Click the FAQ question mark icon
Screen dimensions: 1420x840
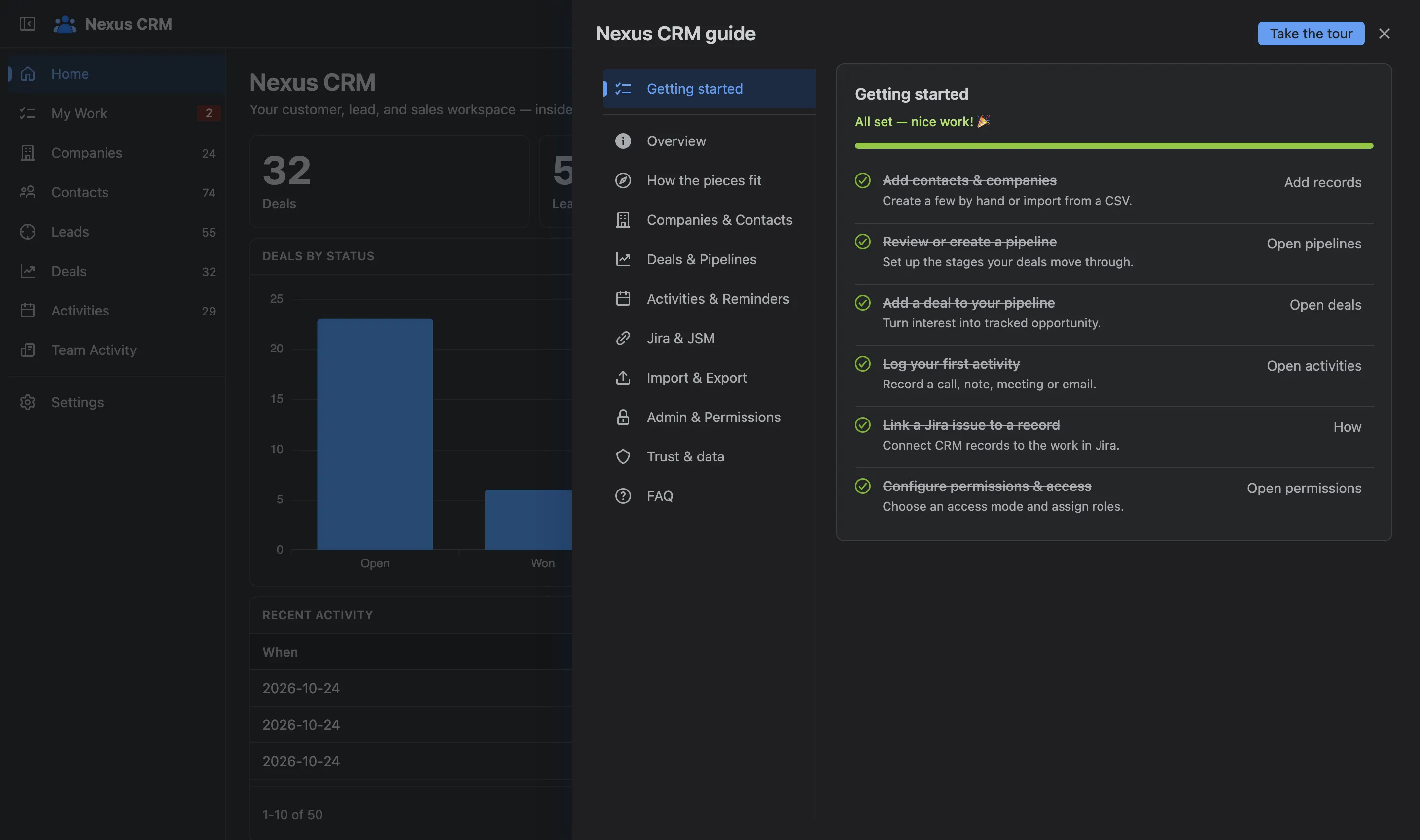[623, 496]
